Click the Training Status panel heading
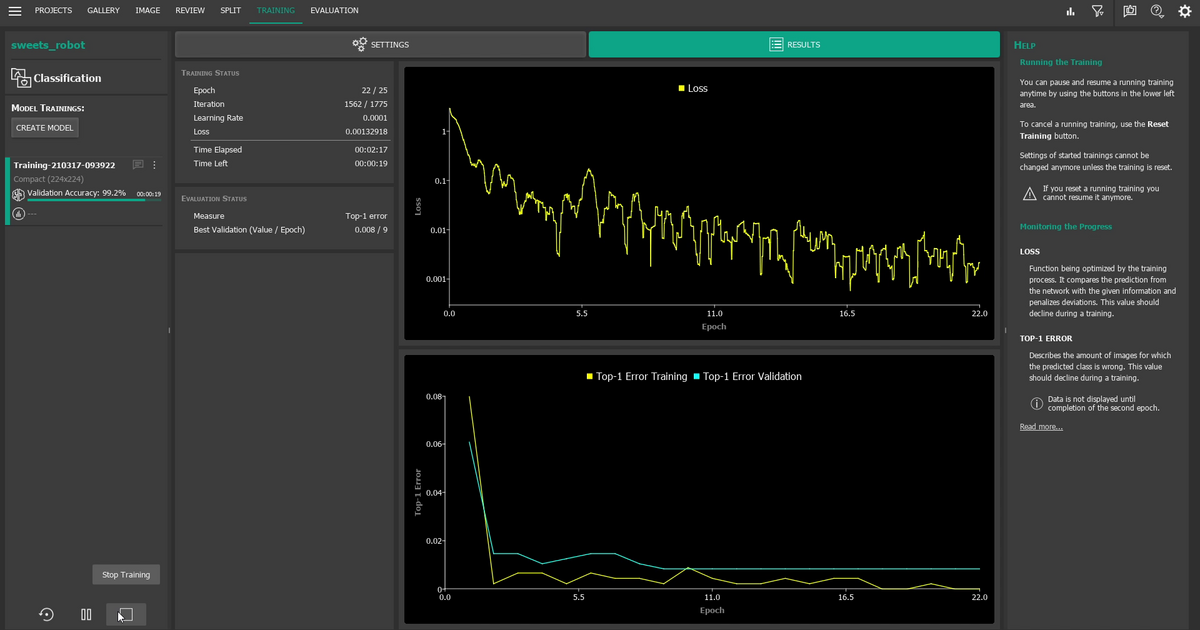 210,73
